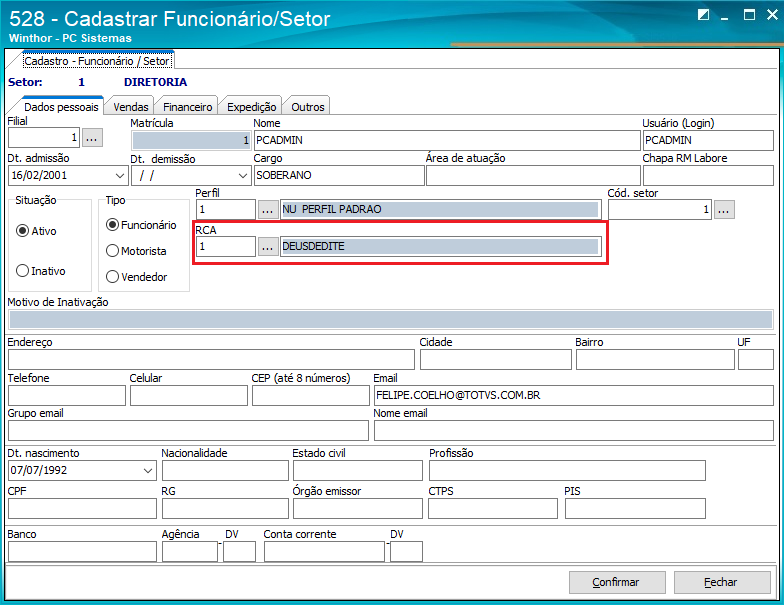
Task: Switch to Dados pessoais tab
Action: (x=61, y=107)
